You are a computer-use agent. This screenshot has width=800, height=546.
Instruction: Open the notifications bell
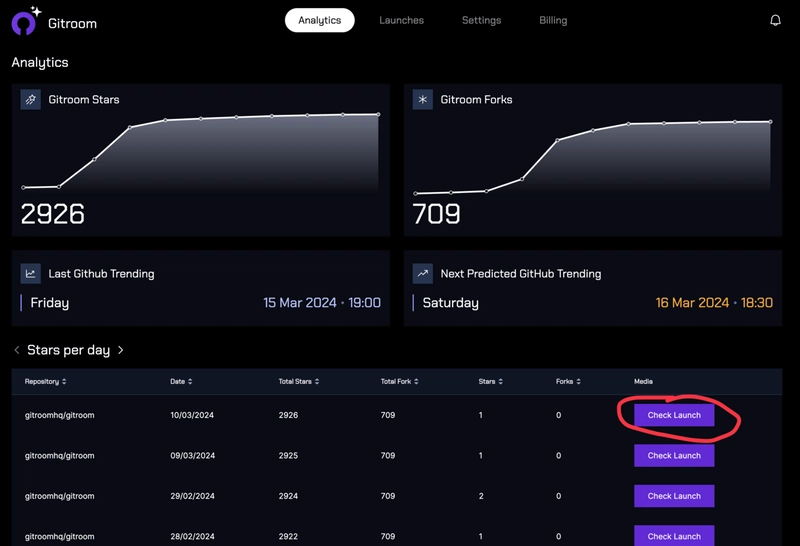775,20
